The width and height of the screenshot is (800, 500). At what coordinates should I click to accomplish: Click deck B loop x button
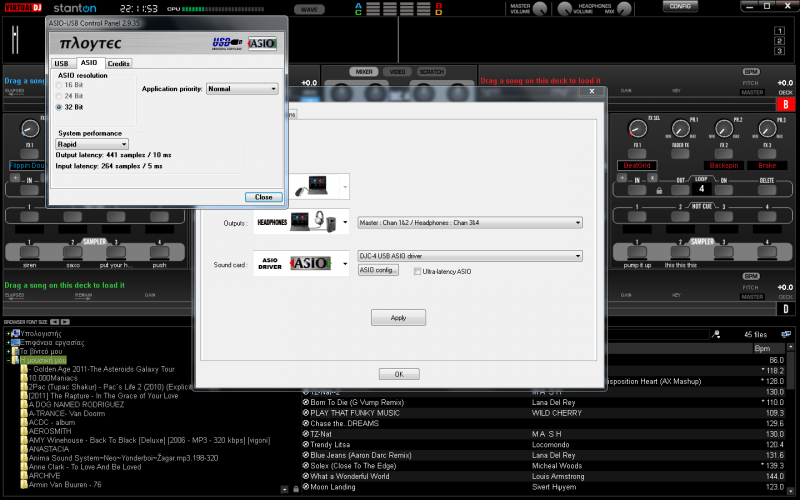[x=652, y=178]
